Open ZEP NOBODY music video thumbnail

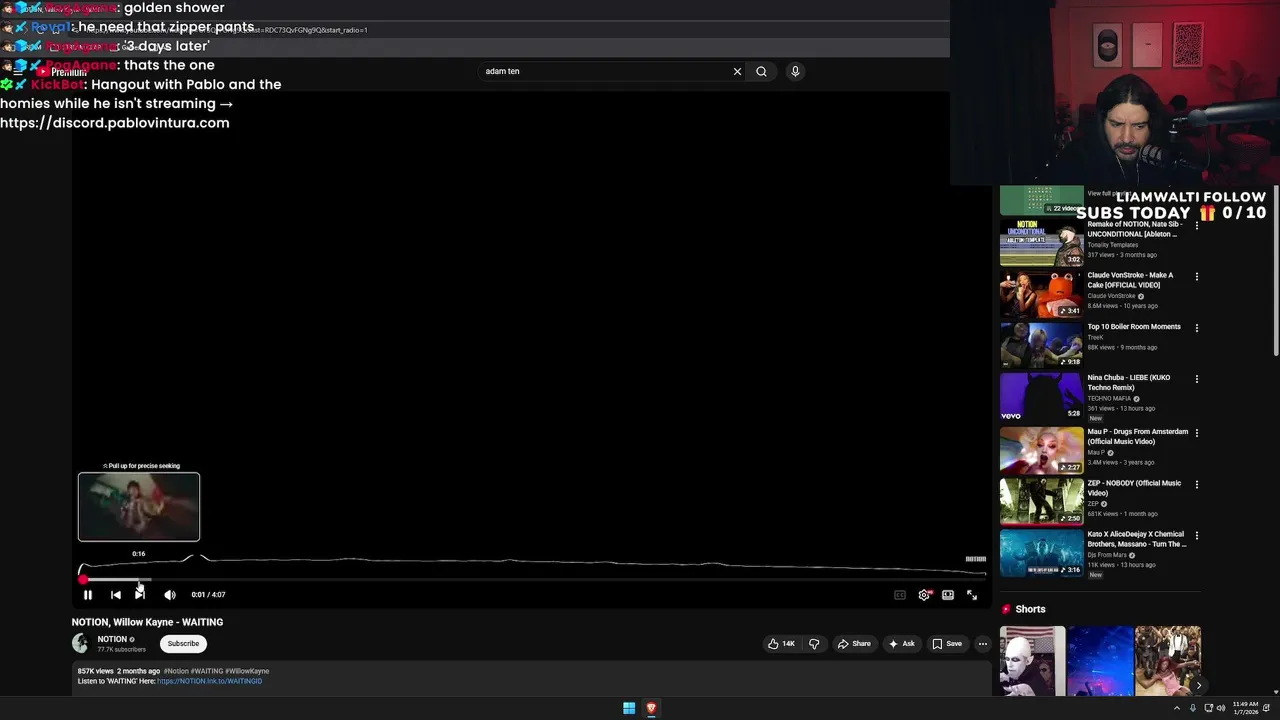pos(1041,501)
